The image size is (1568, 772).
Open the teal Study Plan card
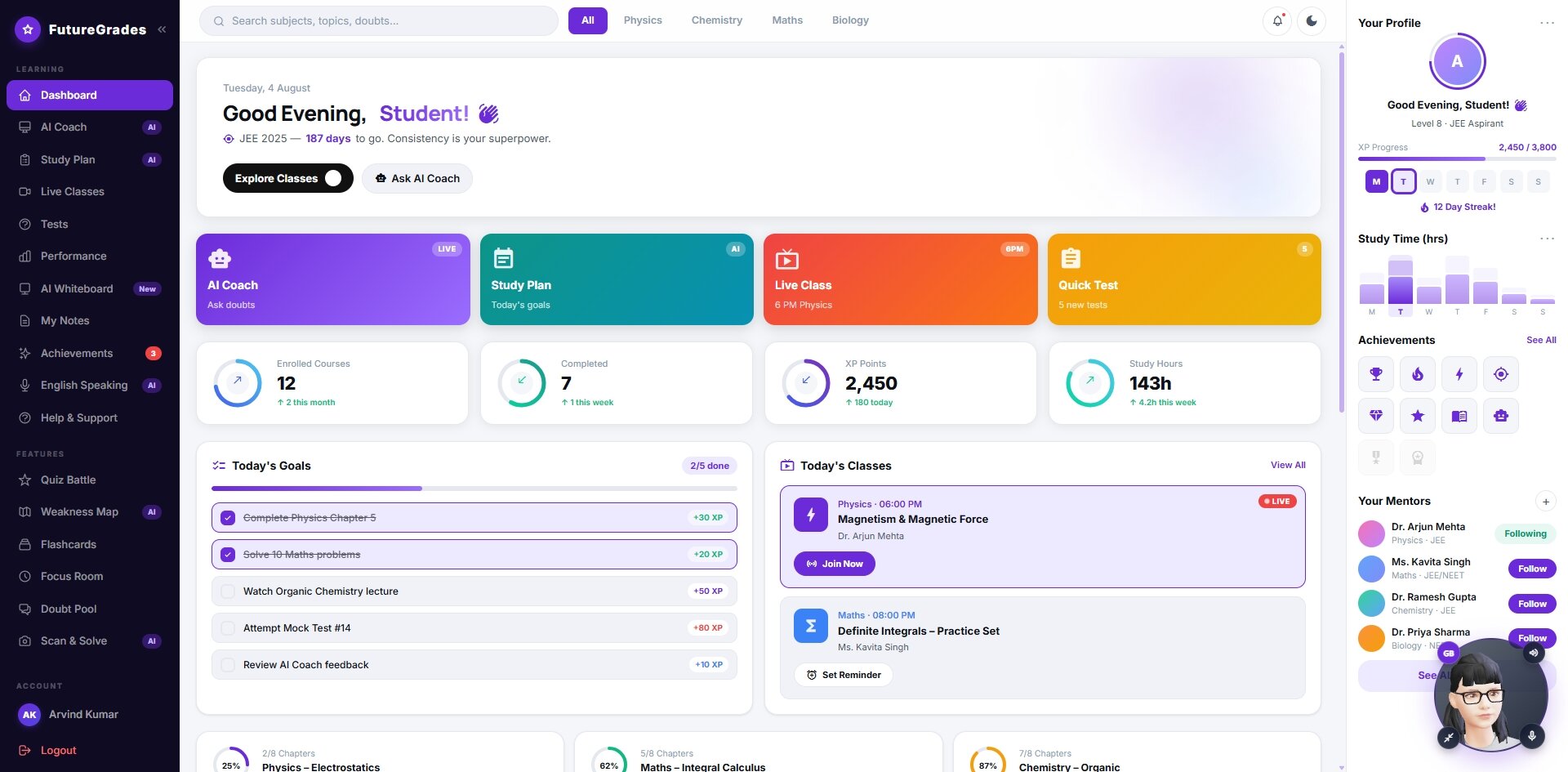click(x=617, y=279)
